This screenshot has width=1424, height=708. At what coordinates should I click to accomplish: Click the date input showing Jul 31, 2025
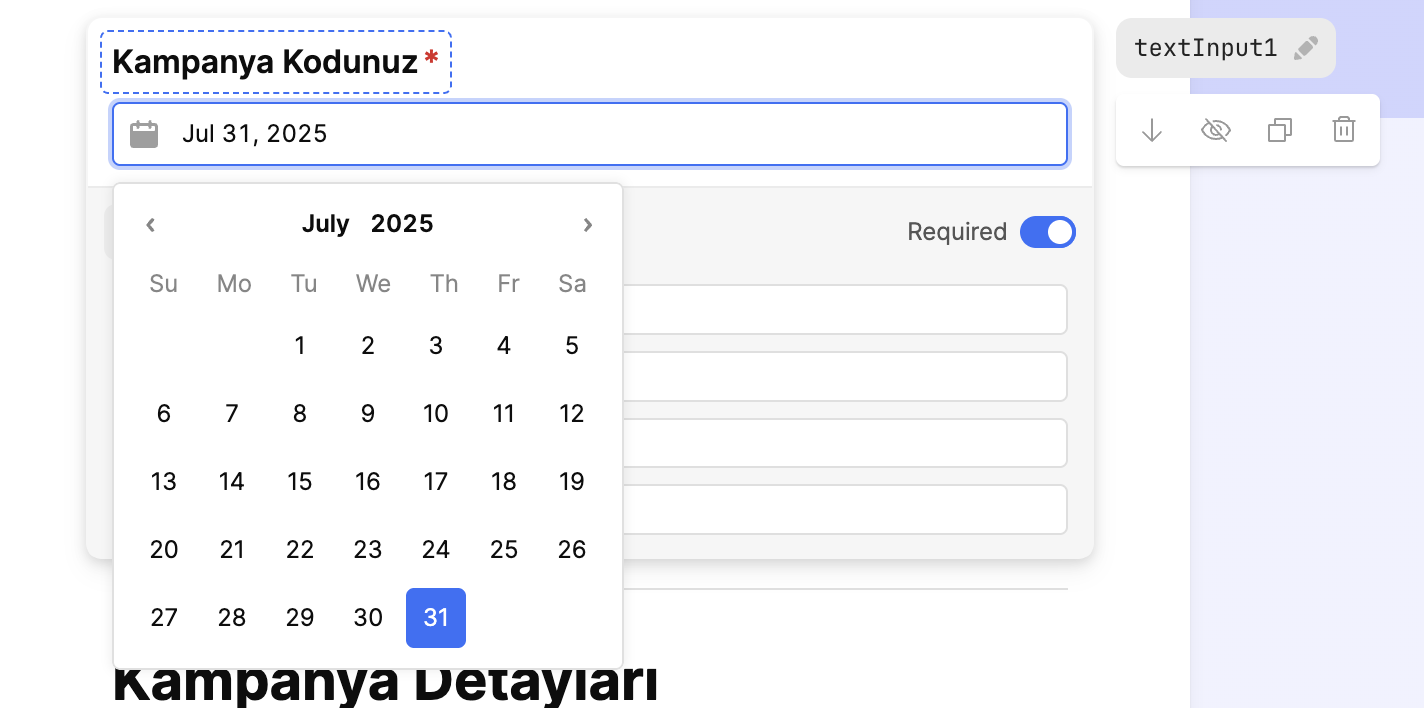coord(590,134)
